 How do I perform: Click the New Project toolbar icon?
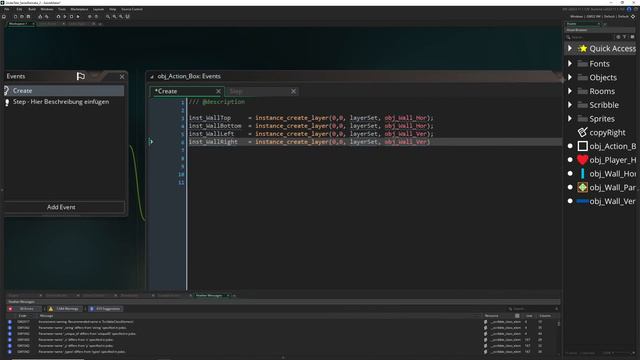[15, 16]
